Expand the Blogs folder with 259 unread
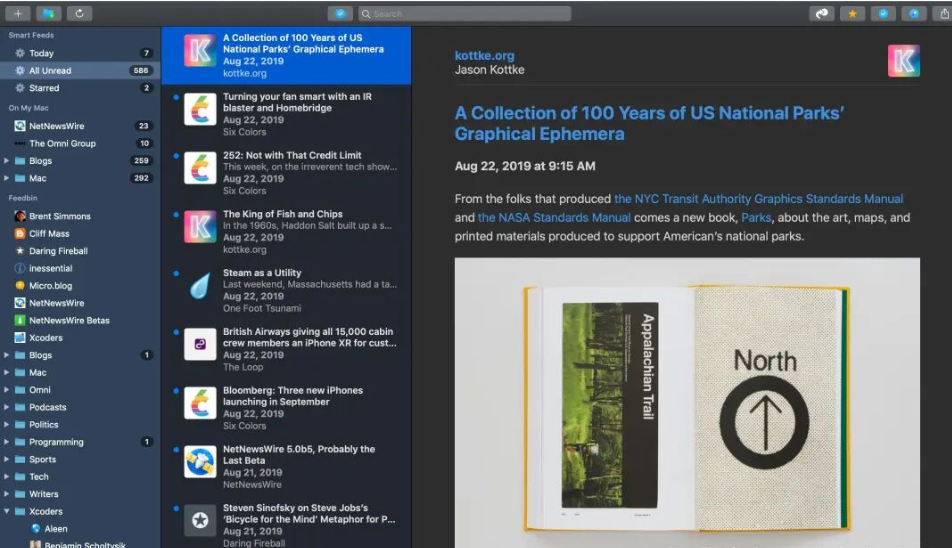Screen dimensions: 952x548 (7, 161)
